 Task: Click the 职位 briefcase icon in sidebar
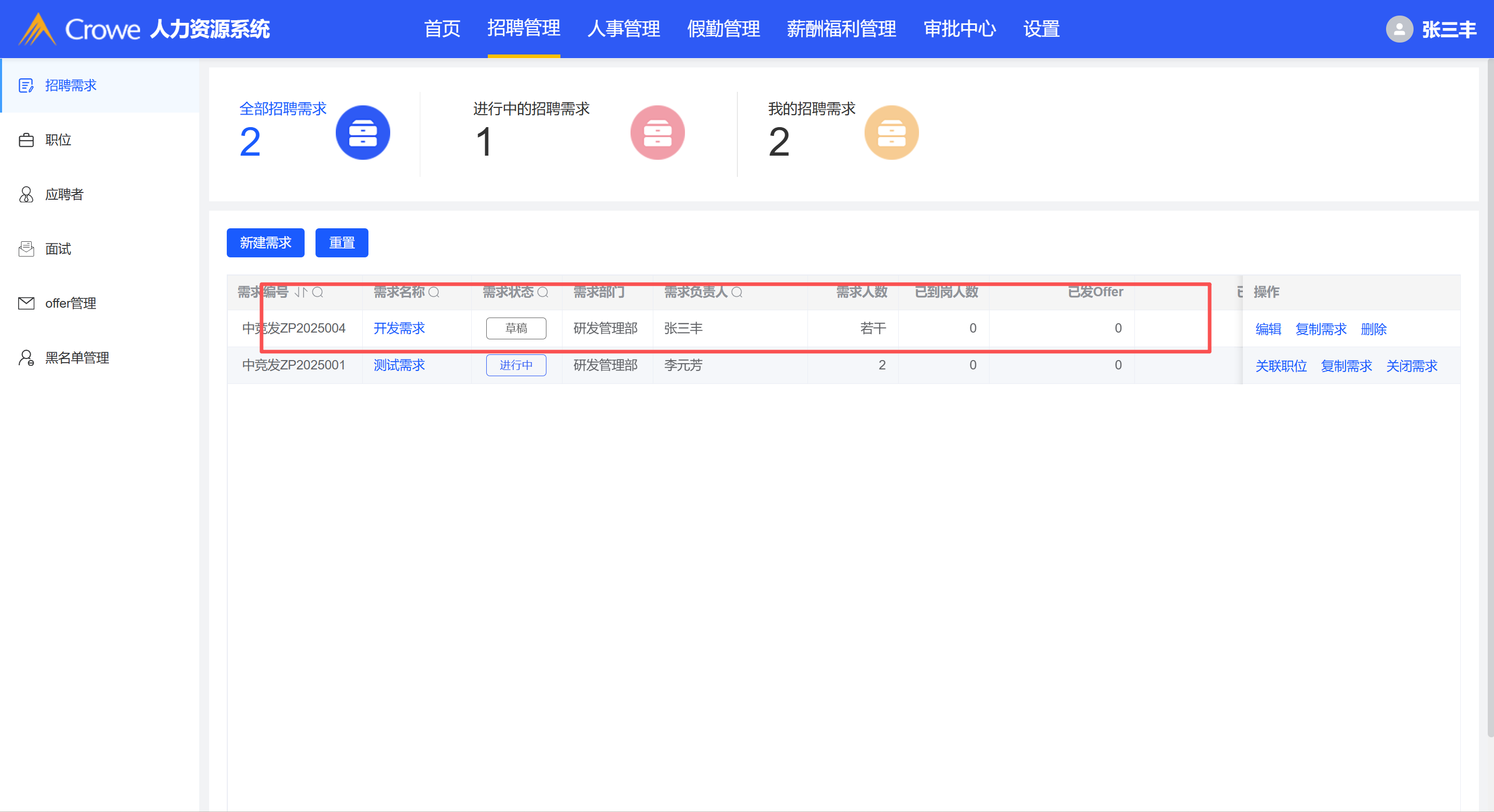coord(26,141)
